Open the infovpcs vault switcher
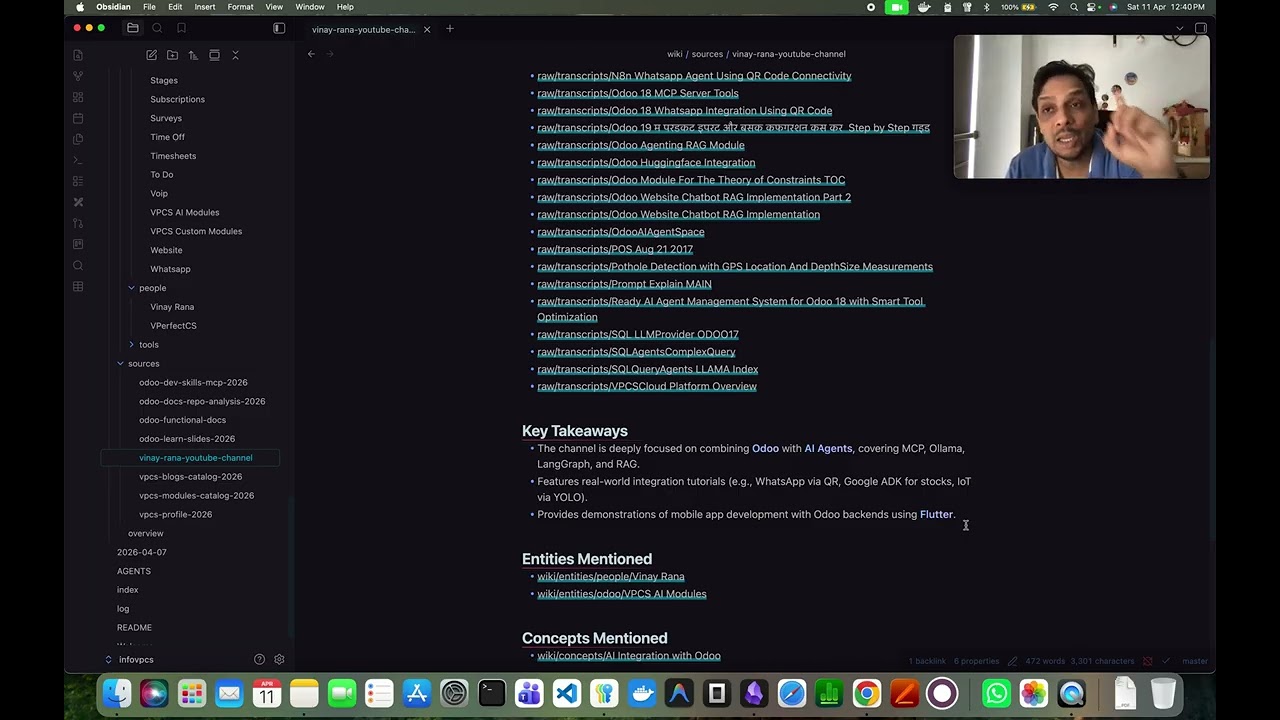The height and width of the screenshot is (720, 1280). tap(136, 660)
